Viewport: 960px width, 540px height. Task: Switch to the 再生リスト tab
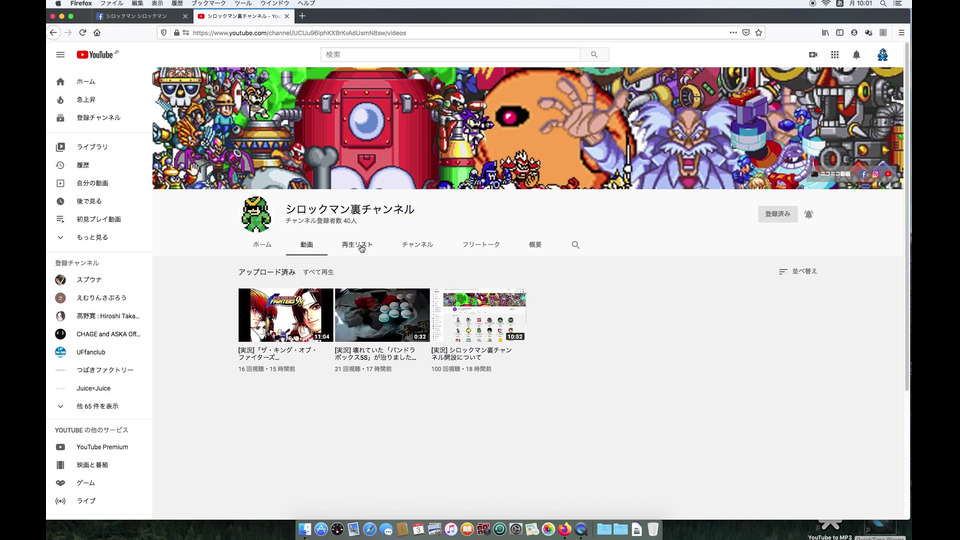pyautogui.click(x=357, y=244)
